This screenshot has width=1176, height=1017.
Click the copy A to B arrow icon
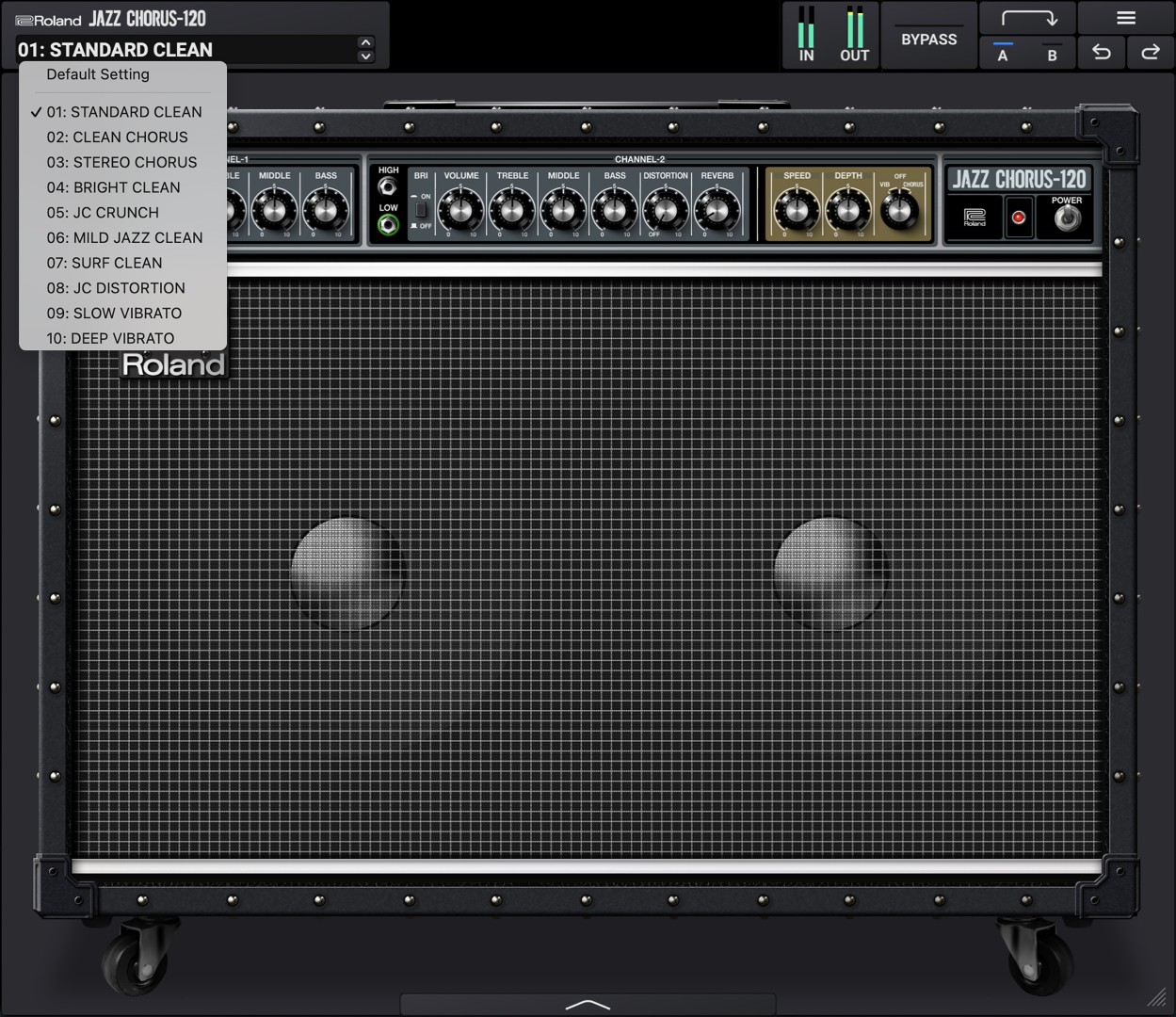[1029, 18]
